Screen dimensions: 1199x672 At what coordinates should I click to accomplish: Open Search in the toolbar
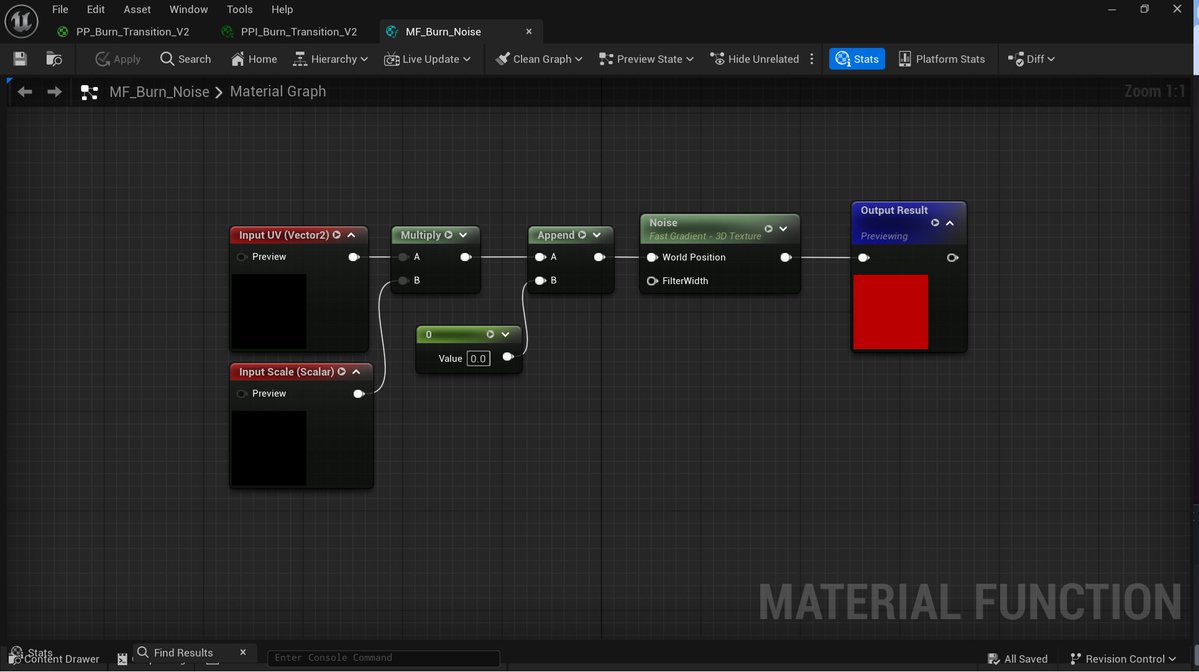coord(185,59)
